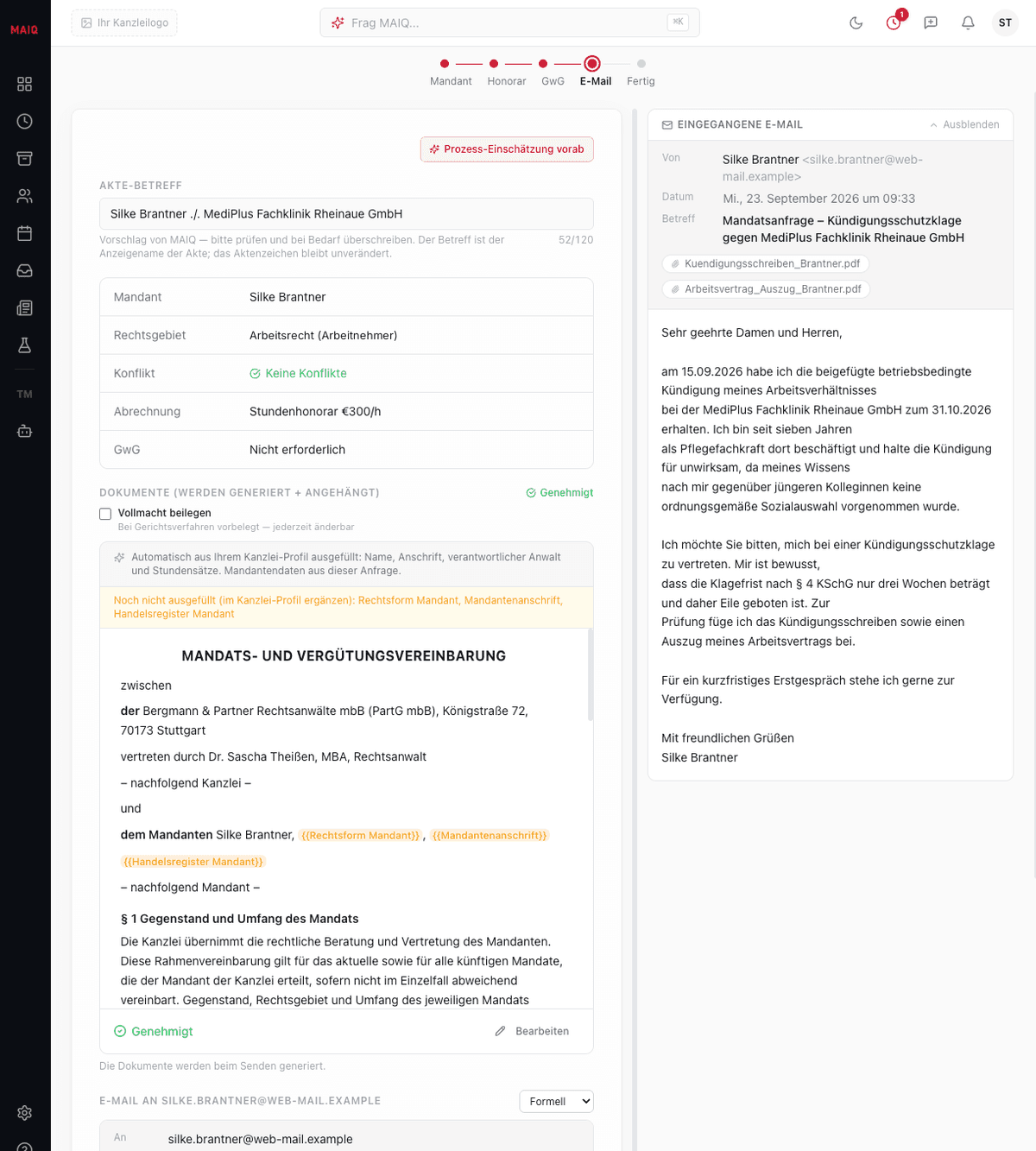Click Bearbeiten to edit the agreement
Image resolution: width=1036 pixels, height=1151 pixels.
click(x=532, y=1032)
